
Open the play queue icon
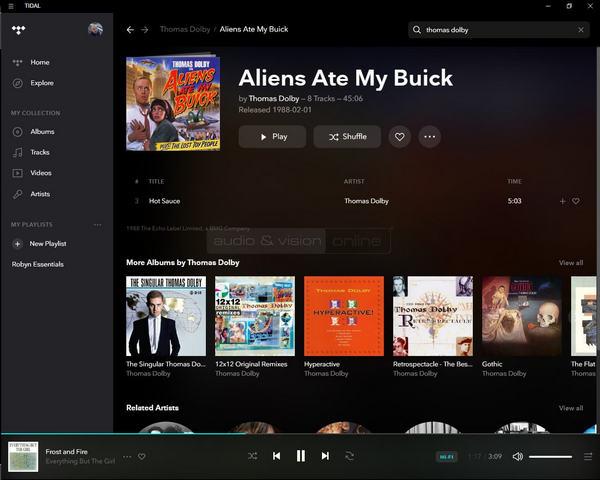[588, 456]
